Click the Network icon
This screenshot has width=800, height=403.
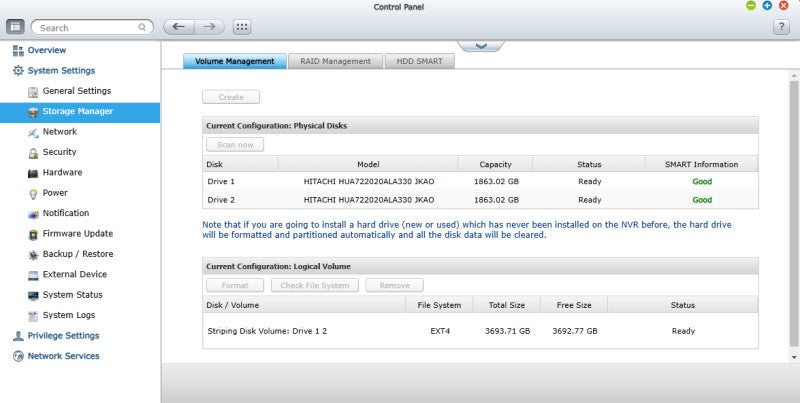click(x=33, y=132)
